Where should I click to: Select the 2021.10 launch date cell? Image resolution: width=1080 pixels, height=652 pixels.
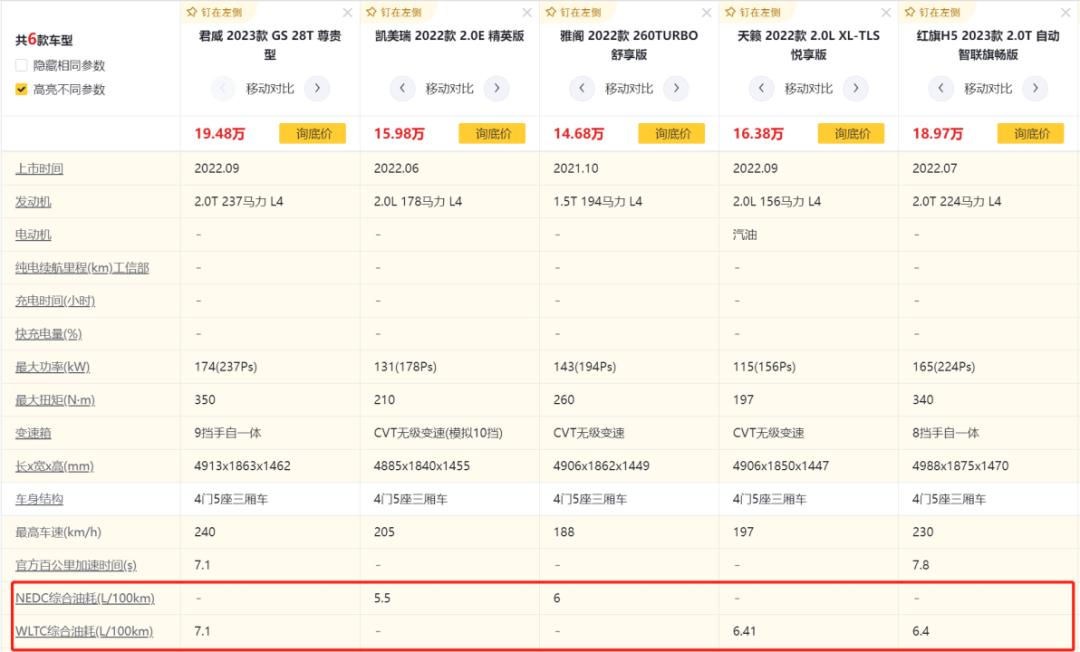(576, 169)
